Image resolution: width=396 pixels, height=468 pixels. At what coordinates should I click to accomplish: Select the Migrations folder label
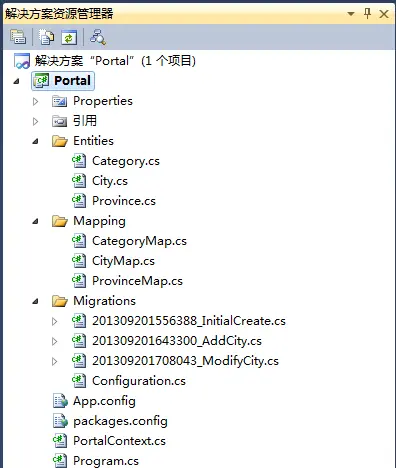pyautogui.click(x=104, y=301)
